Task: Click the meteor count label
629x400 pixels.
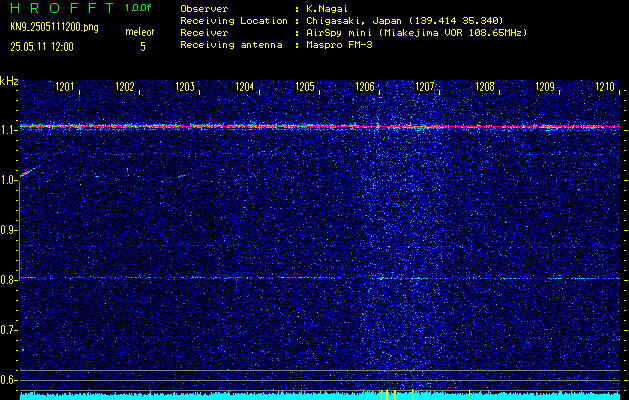Action: coord(140,32)
